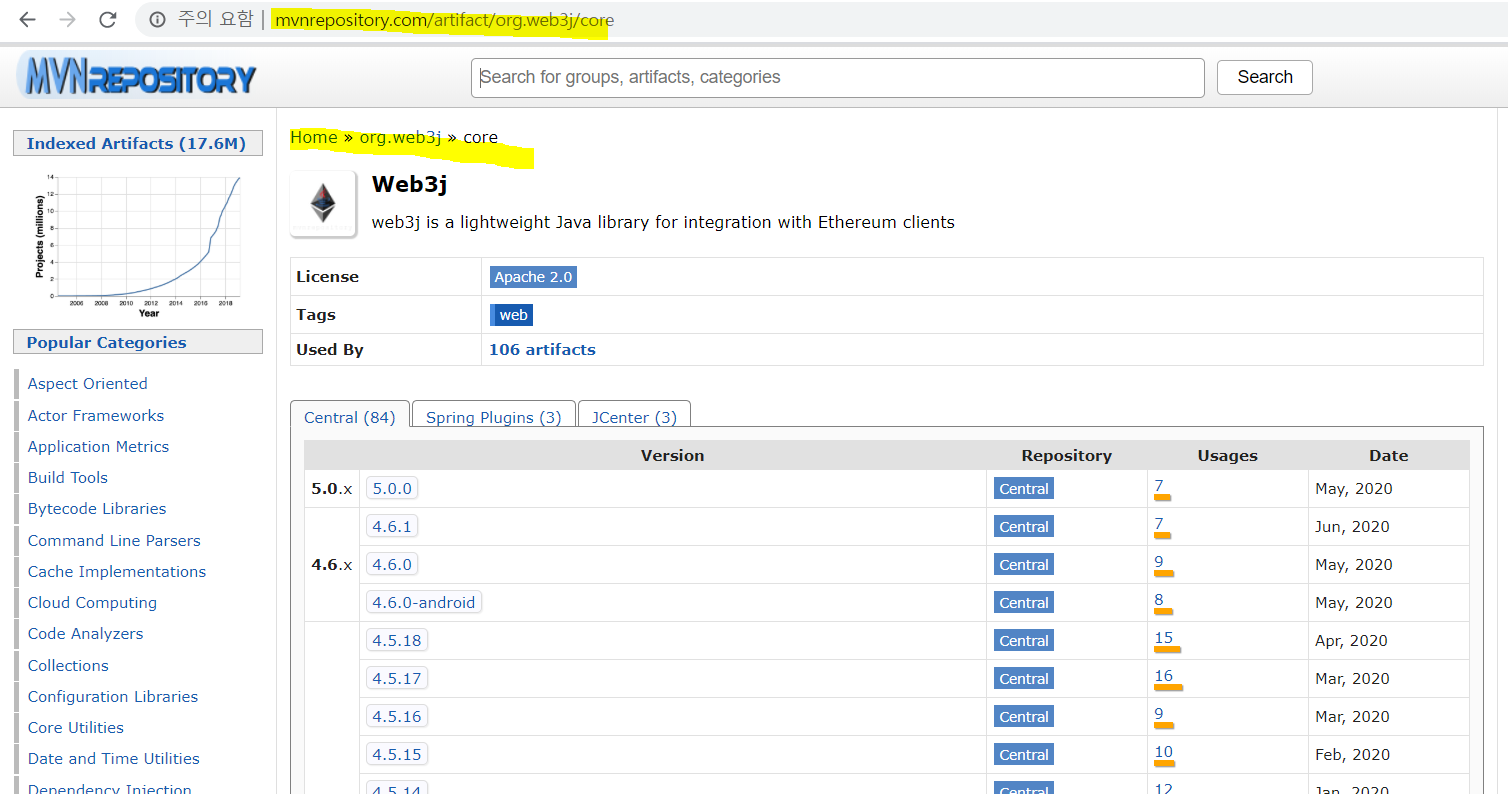1508x794 pixels.
Task: Open version 4.5.16
Action: (397, 717)
